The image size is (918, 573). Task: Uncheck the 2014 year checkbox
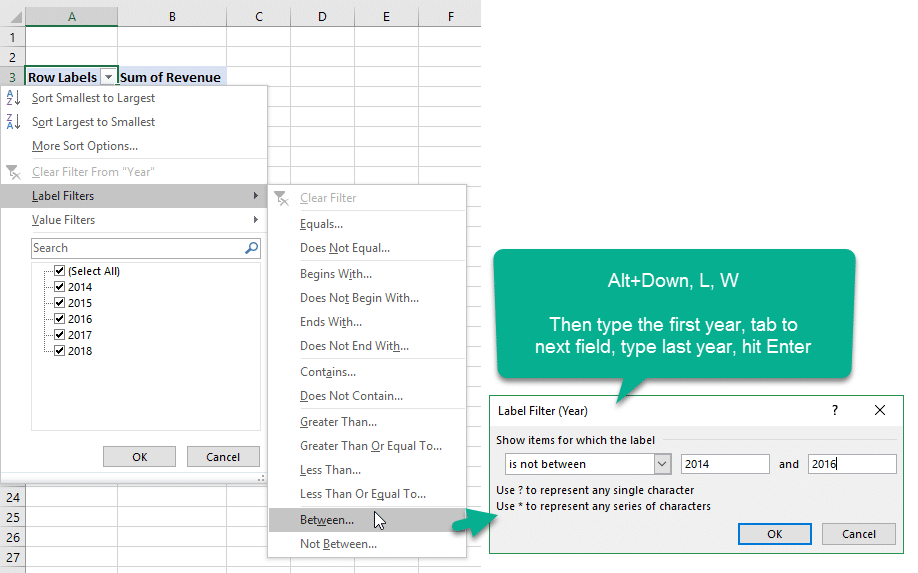pyautogui.click(x=60, y=287)
